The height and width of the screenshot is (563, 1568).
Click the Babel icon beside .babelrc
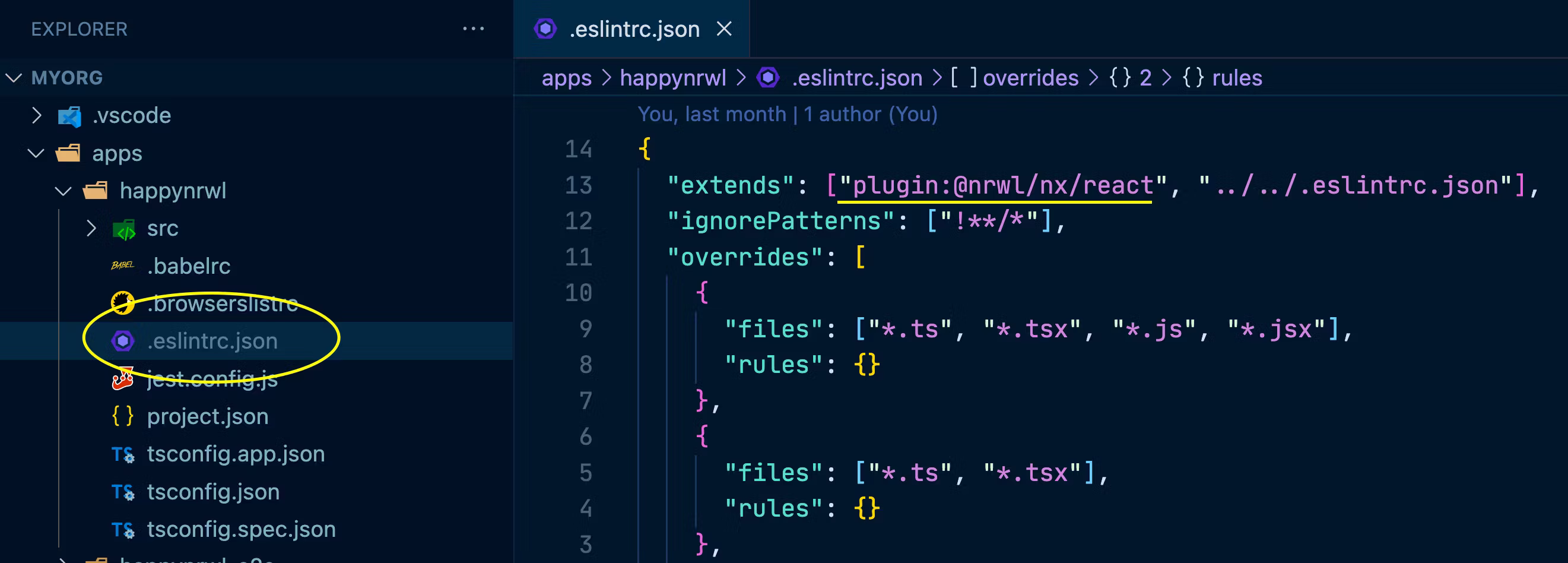pos(122,265)
